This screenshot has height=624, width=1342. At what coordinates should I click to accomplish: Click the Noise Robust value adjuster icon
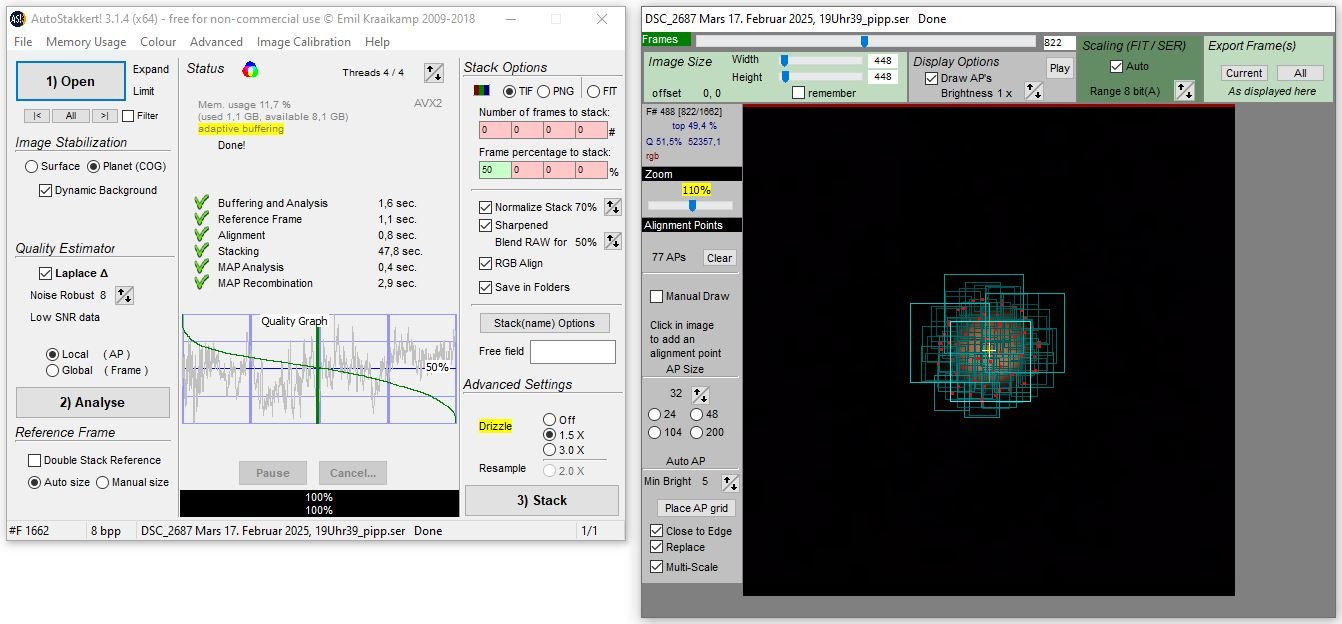click(124, 295)
